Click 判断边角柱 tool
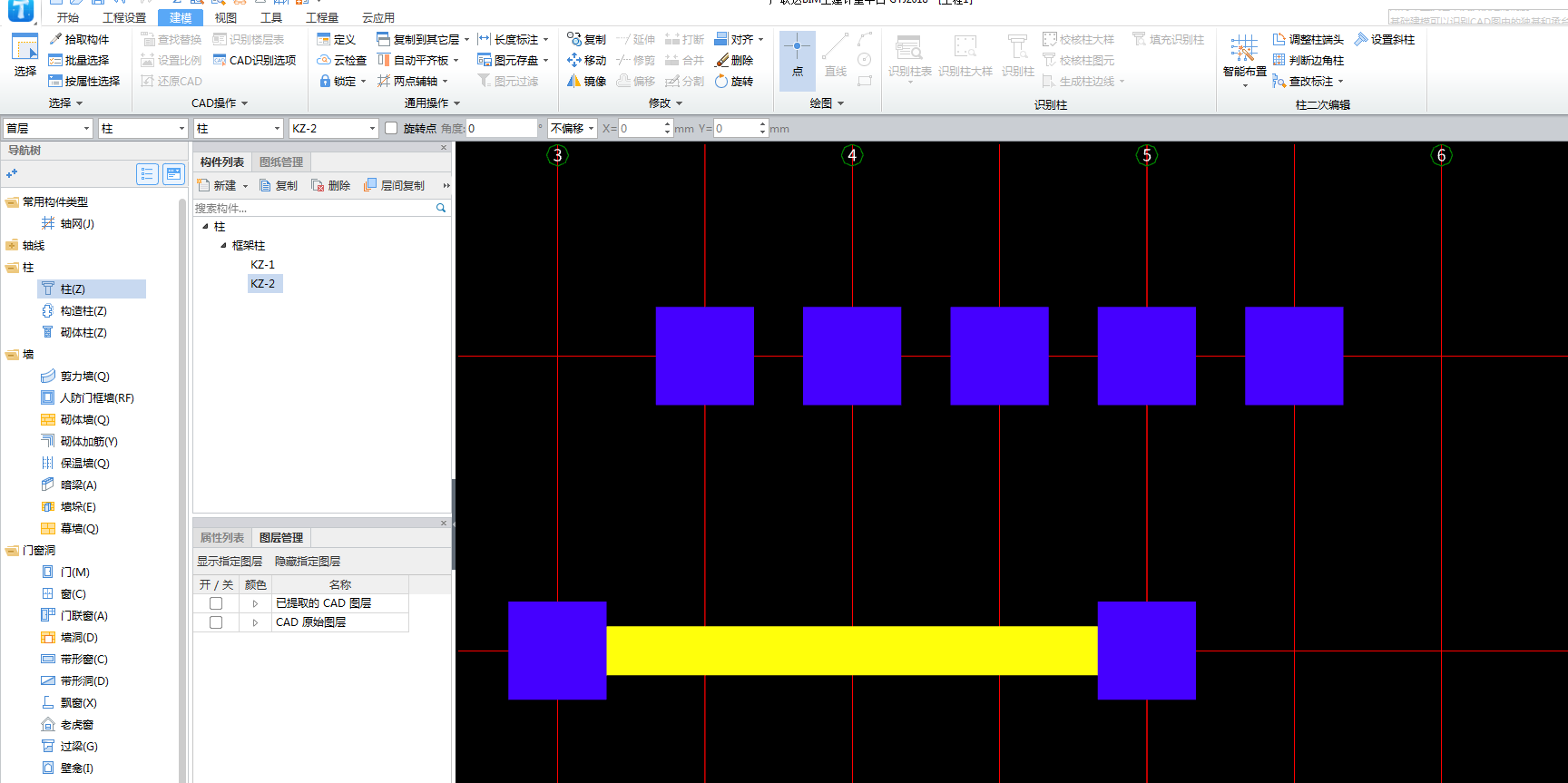1568x783 pixels. (1308, 60)
